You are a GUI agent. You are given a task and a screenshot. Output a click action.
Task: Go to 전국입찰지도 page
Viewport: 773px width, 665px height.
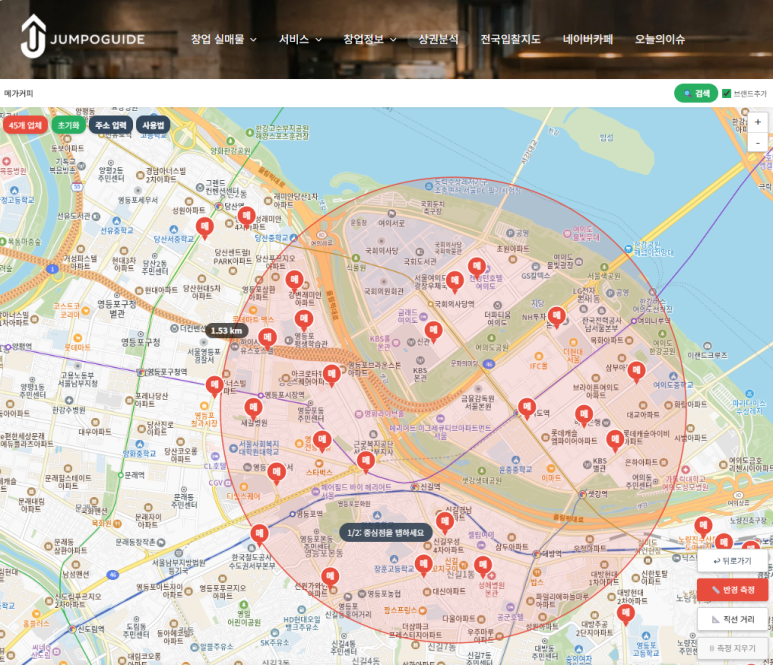(510, 39)
